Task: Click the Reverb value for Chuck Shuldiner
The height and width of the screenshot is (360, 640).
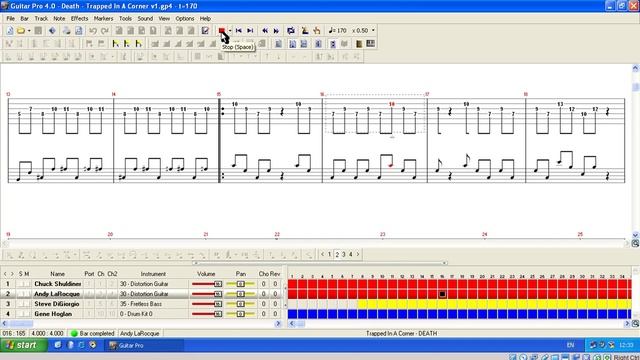Action: pyautogui.click(x=275, y=284)
